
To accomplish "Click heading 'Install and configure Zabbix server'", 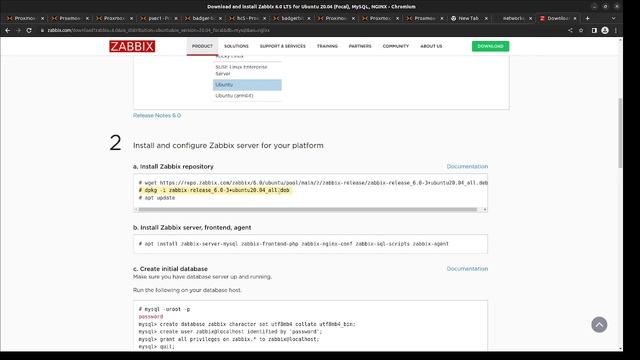I will coord(228,146).
